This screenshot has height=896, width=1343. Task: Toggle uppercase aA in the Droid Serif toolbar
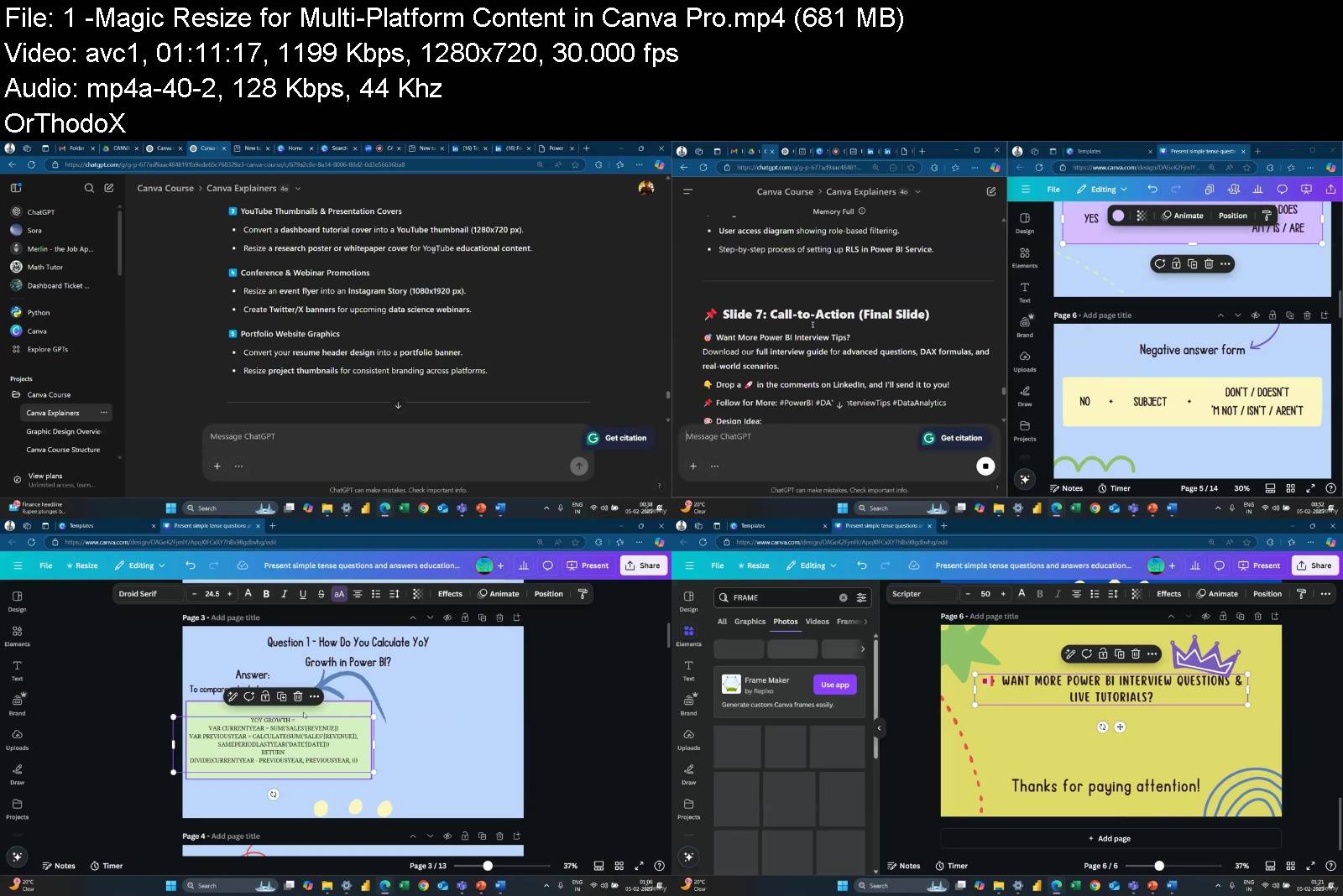coord(339,594)
